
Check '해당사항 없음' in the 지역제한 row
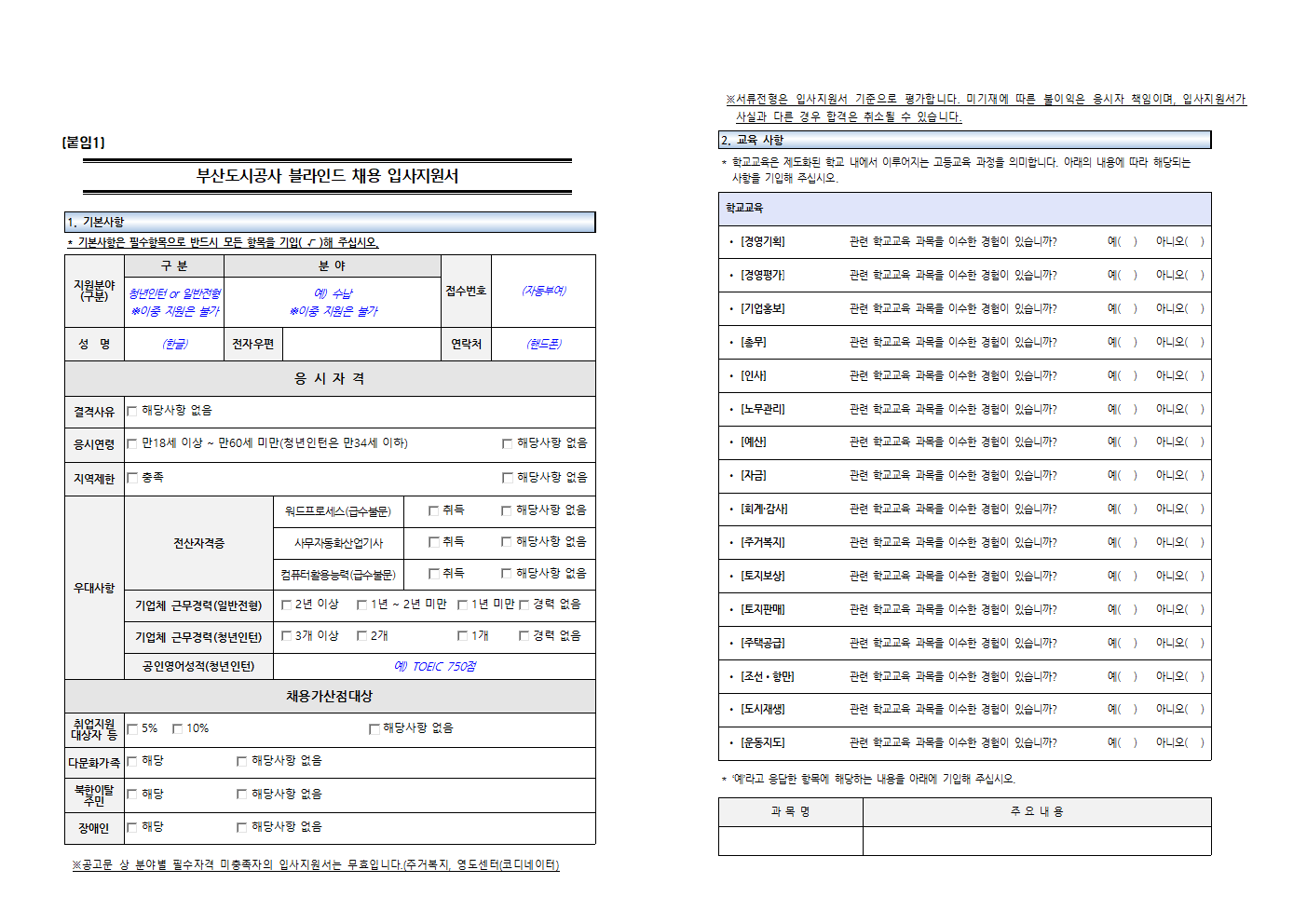point(508,478)
